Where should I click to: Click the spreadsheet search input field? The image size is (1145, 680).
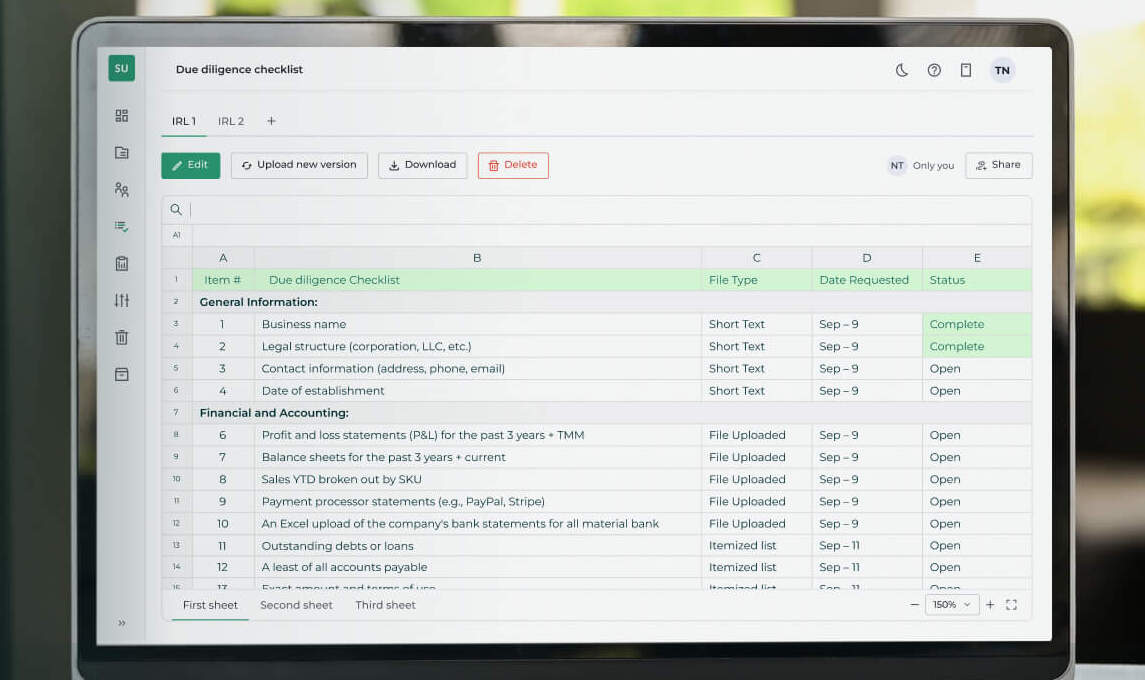point(610,210)
